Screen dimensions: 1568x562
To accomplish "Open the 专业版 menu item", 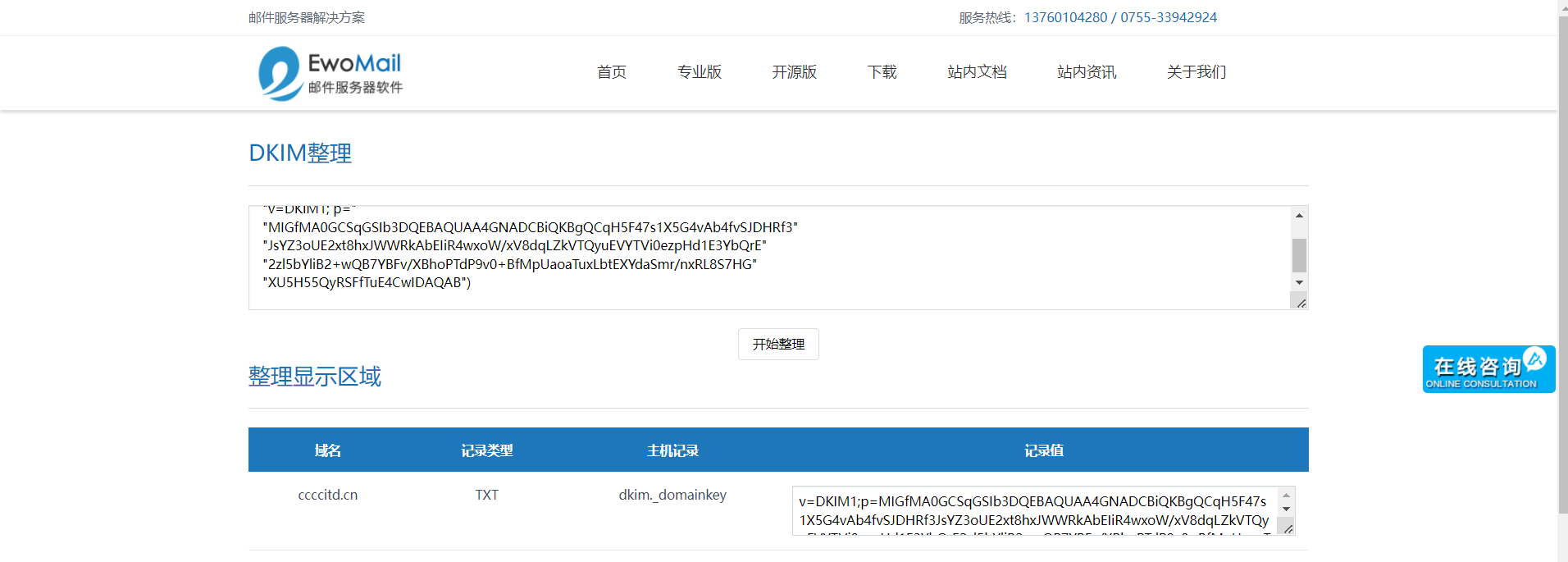I will [700, 72].
